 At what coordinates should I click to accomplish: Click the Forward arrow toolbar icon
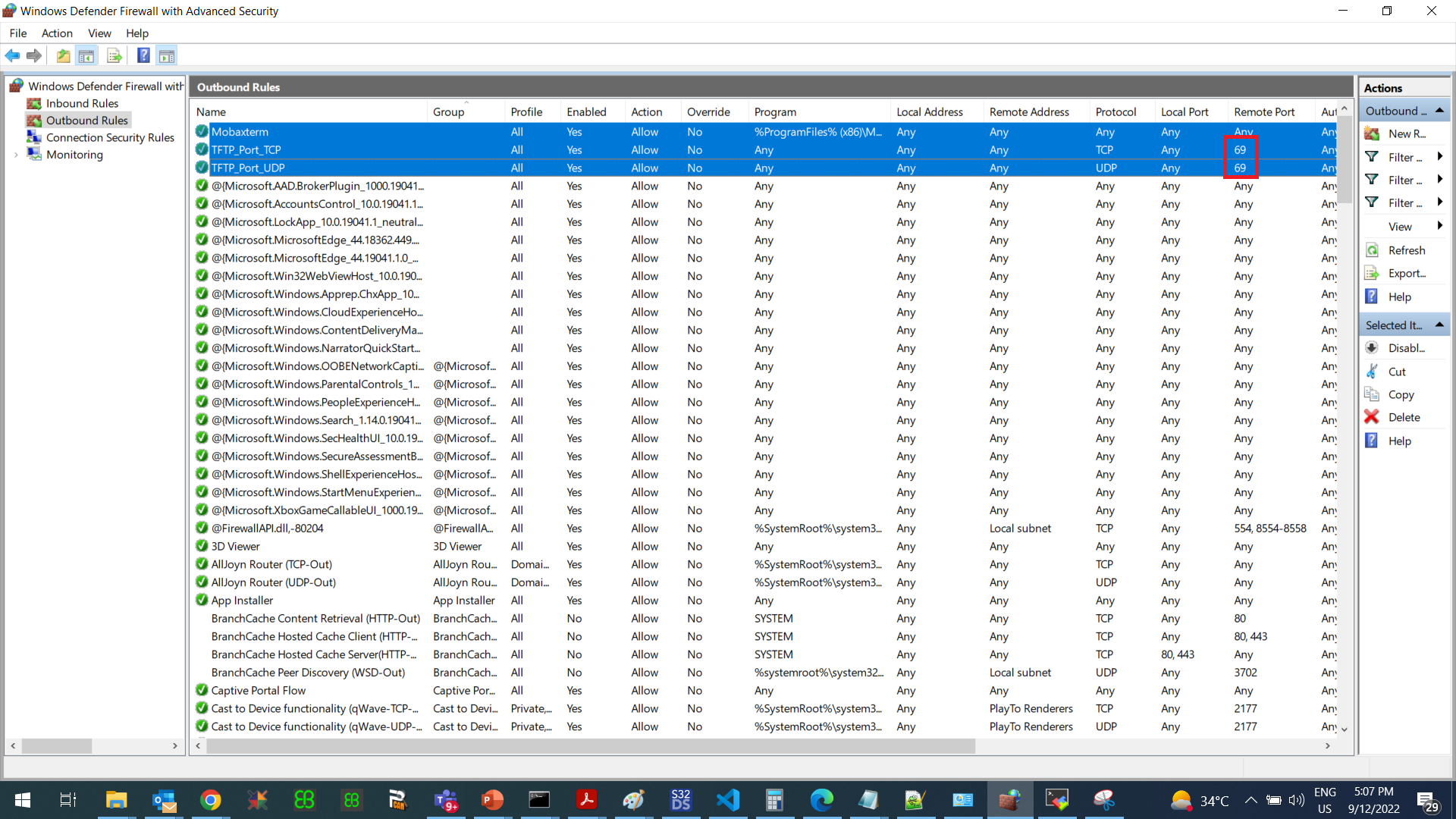pos(34,55)
